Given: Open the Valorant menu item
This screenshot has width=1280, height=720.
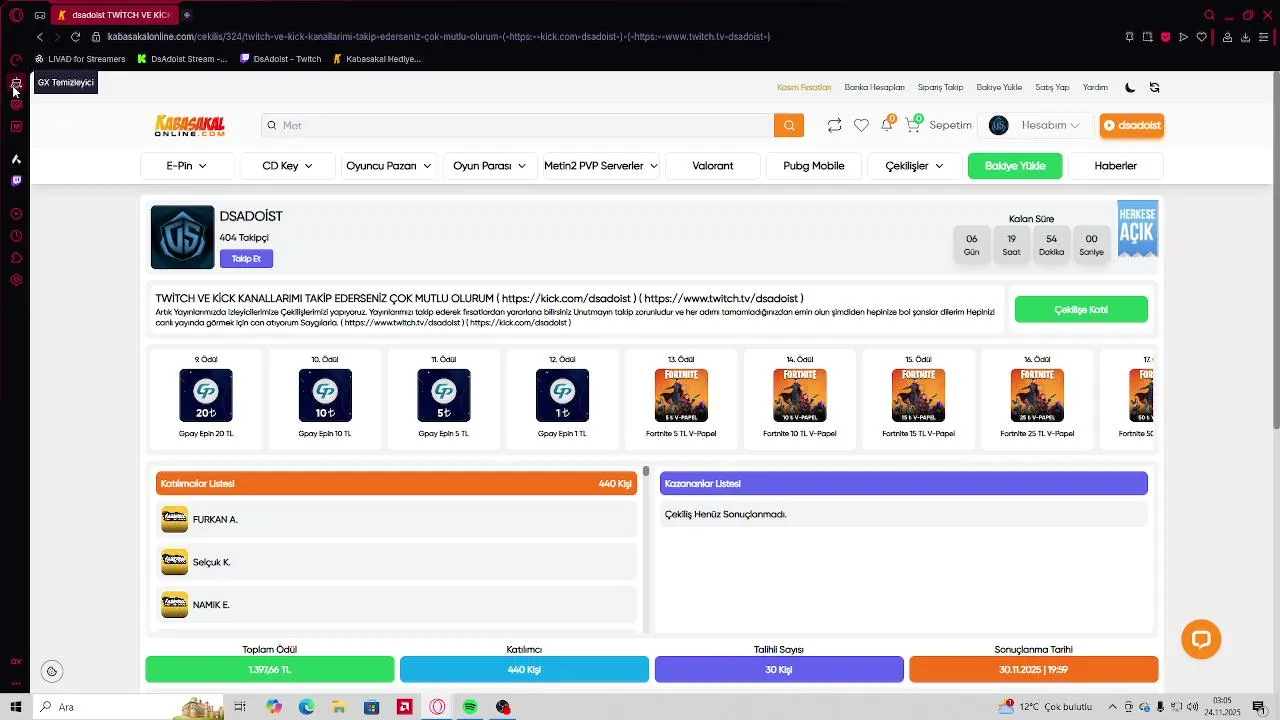Looking at the screenshot, I should (x=713, y=166).
